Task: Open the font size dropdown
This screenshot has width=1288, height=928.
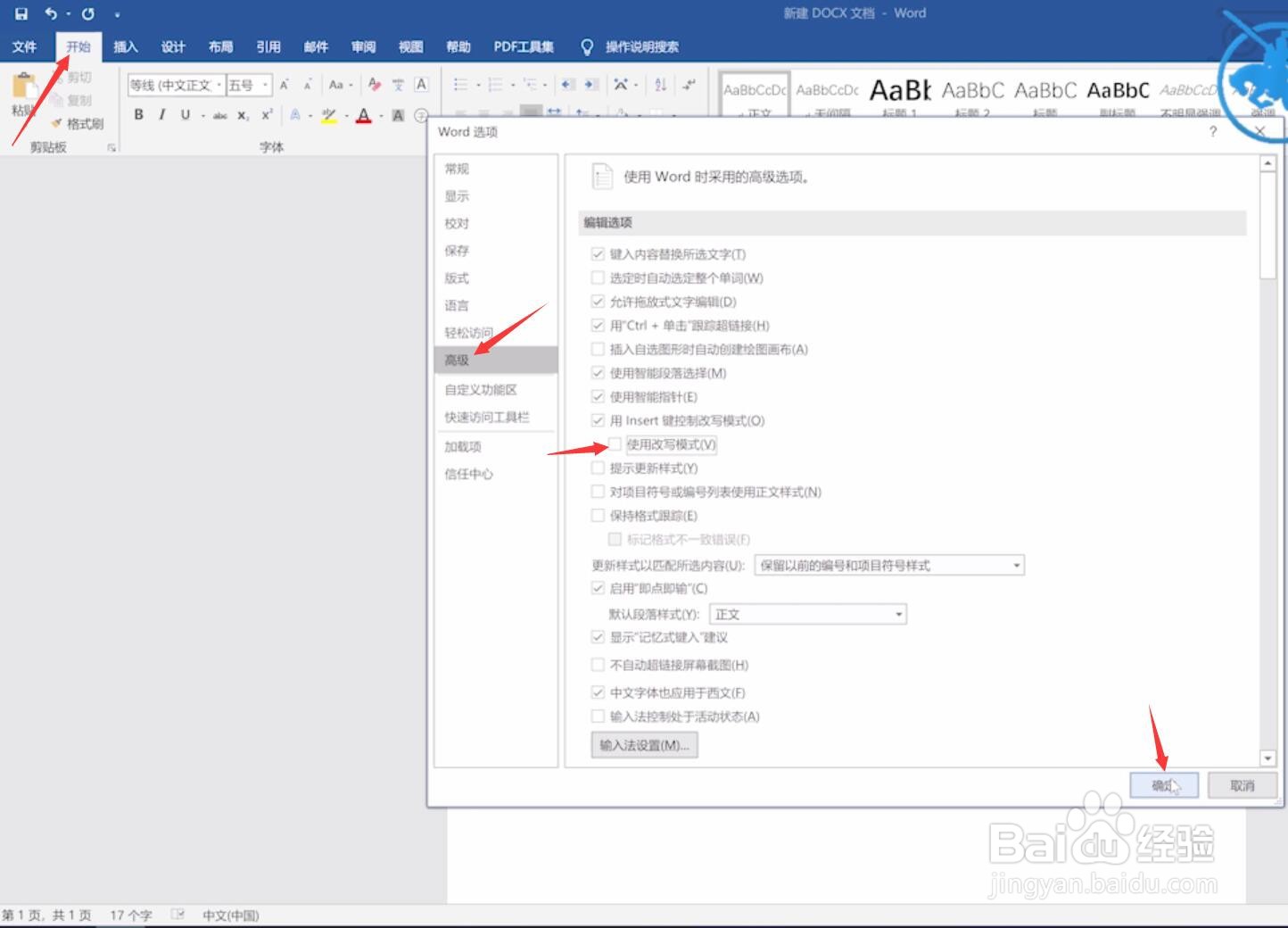Action: 263,84
